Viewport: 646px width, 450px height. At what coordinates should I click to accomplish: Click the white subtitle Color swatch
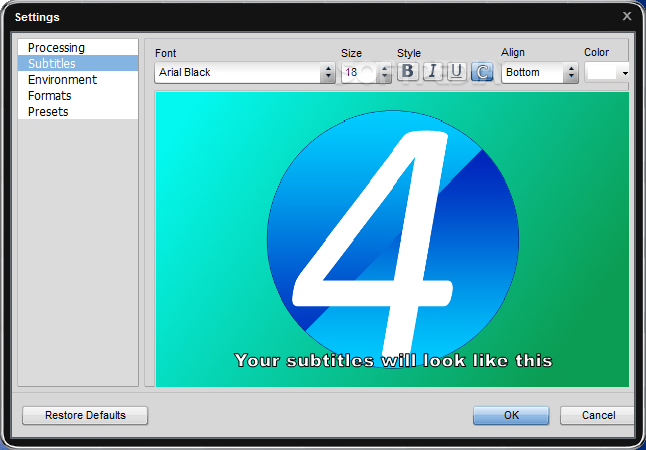tap(602, 72)
